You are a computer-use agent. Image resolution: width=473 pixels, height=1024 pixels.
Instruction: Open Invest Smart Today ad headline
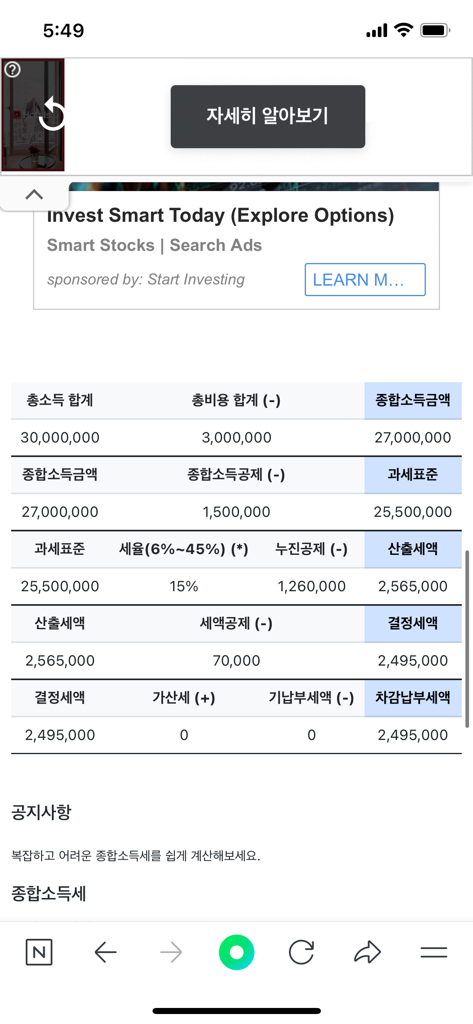pyautogui.click(x=221, y=216)
